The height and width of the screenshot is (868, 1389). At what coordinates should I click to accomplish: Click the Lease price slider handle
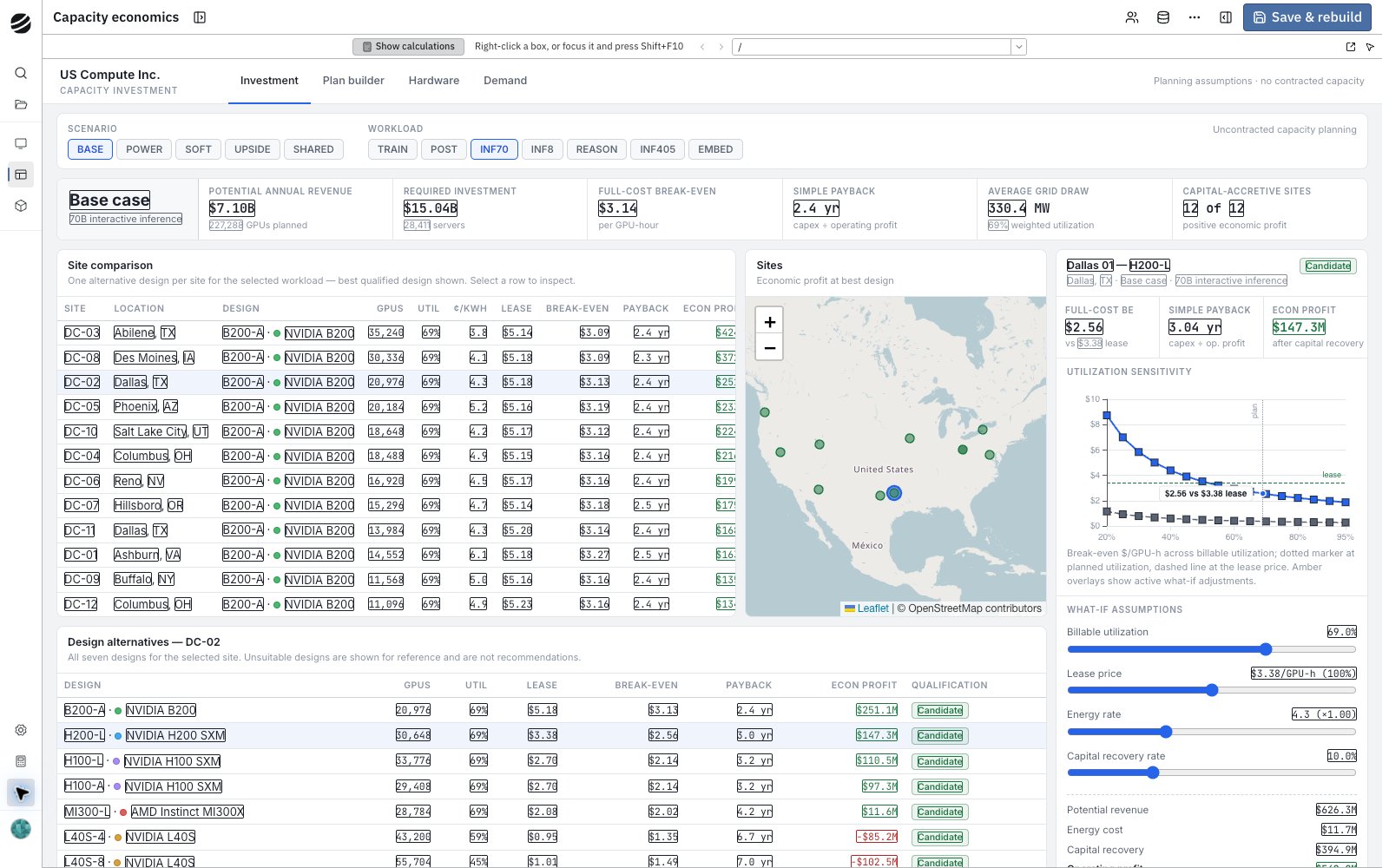tap(1212, 690)
